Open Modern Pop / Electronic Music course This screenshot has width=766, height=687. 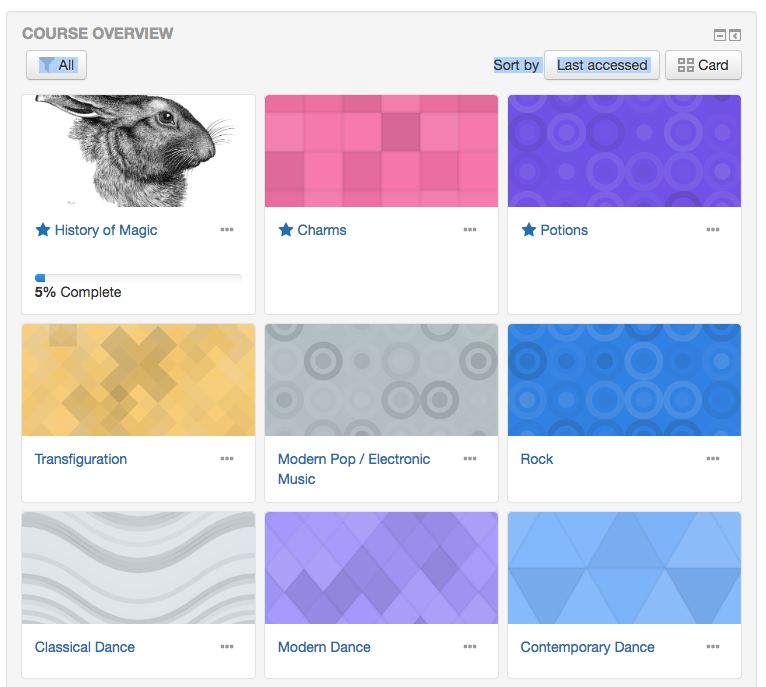point(354,469)
